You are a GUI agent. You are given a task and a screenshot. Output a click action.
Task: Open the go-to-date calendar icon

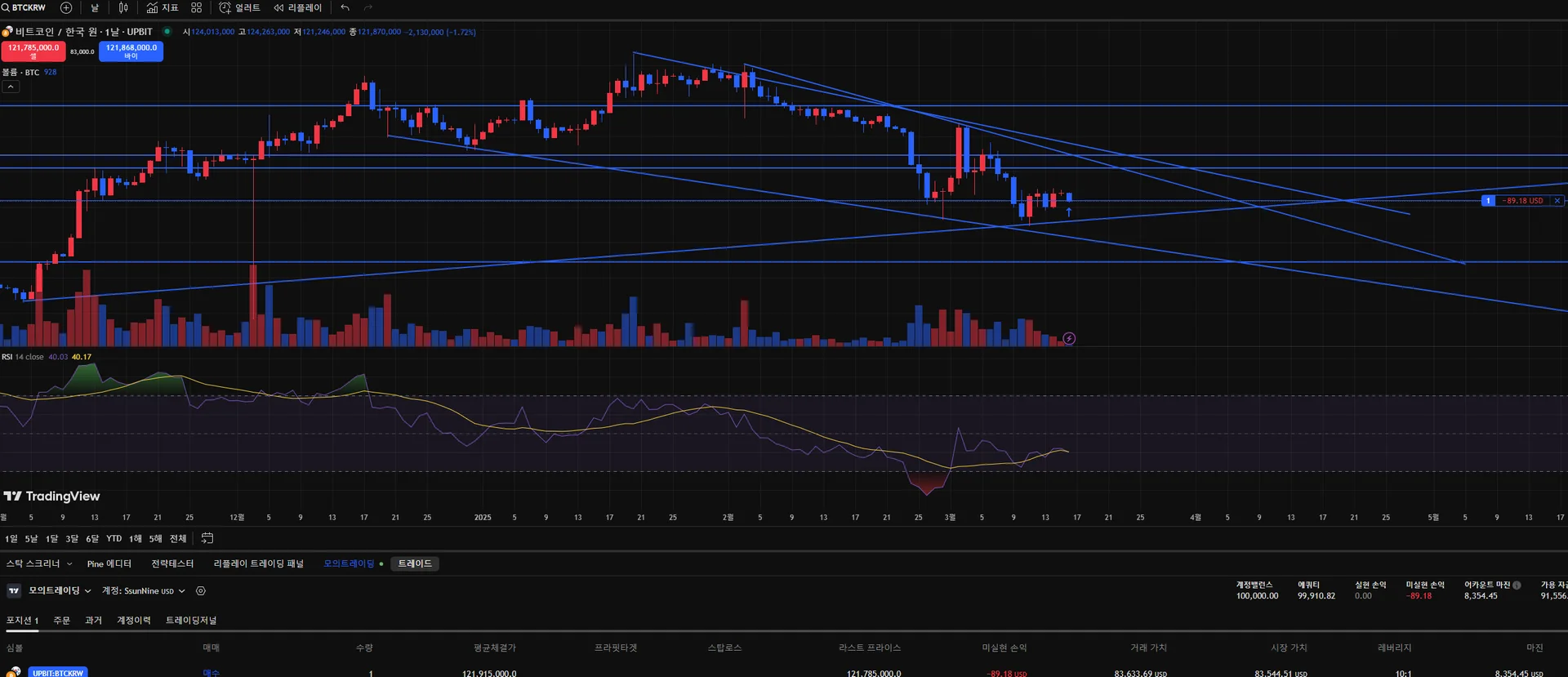pyautogui.click(x=207, y=538)
